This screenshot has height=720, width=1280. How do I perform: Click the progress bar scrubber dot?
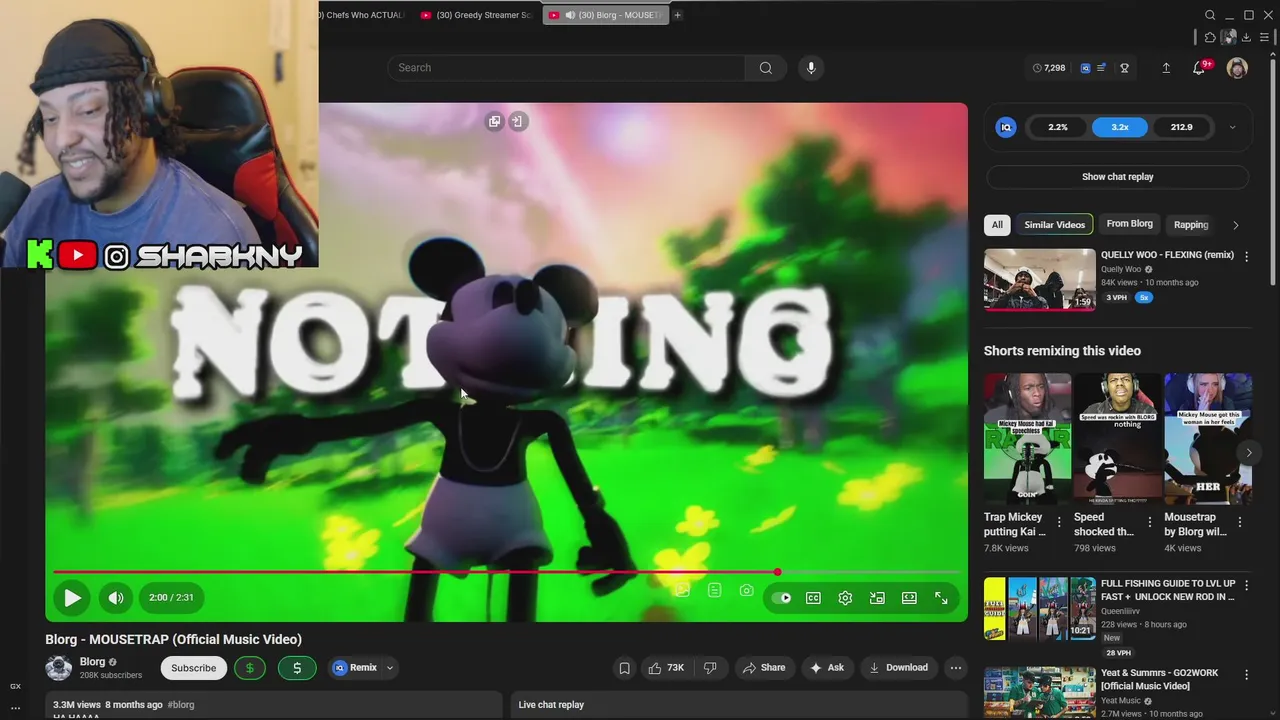[x=777, y=573]
